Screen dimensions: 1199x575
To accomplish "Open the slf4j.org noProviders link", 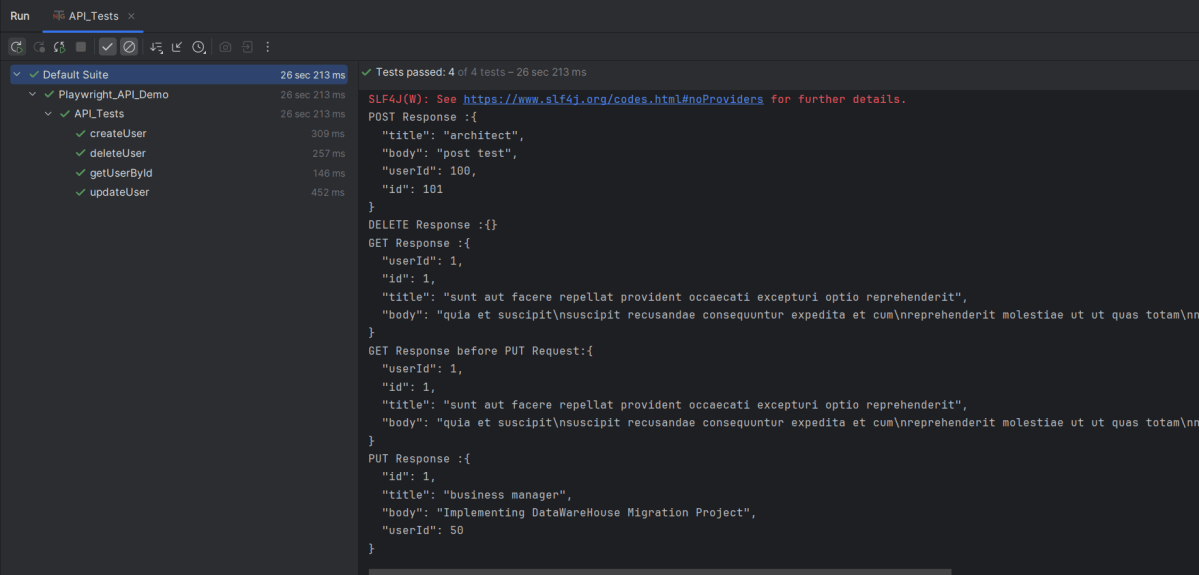I will tap(613, 100).
